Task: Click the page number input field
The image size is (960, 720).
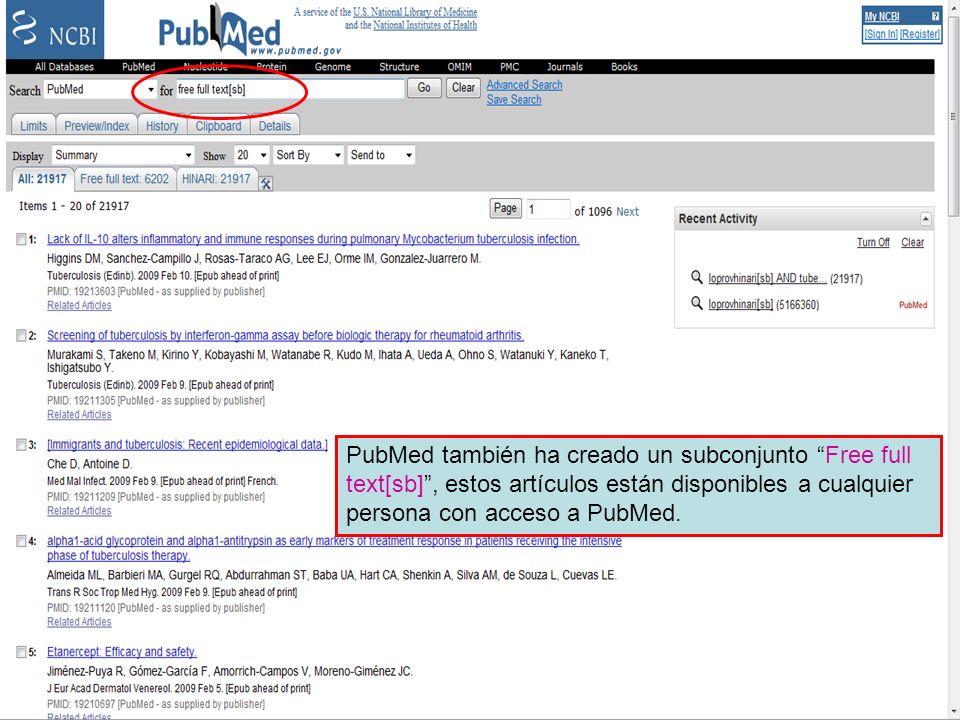Action: pyautogui.click(x=548, y=209)
